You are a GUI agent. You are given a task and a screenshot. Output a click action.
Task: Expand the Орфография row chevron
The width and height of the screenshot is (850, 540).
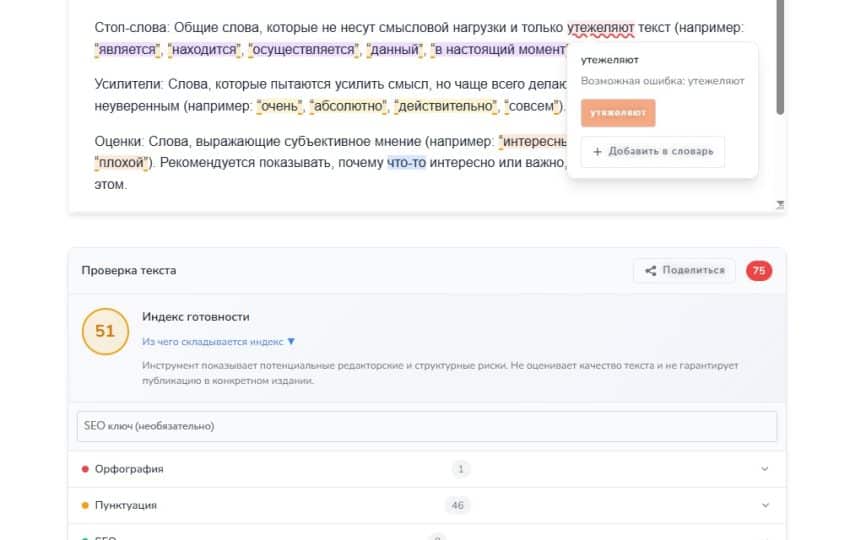tap(764, 469)
